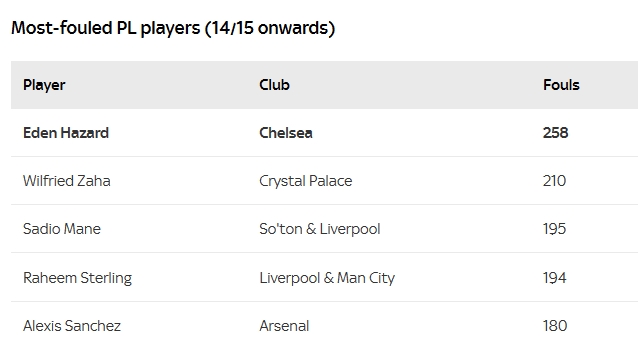Click the Most-fouled PL players title
Image resolution: width=638 pixels, height=361 pixels.
click(105, 28)
